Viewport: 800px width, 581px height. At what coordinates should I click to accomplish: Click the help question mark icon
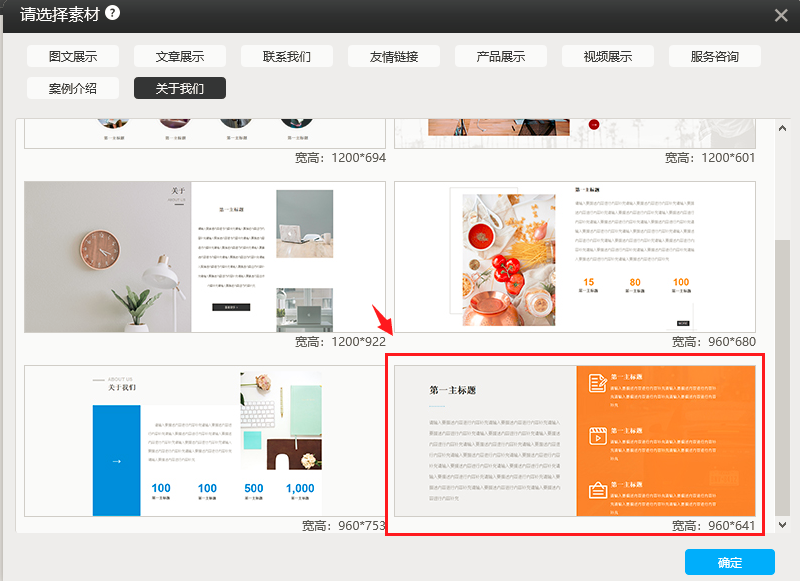pyautogui.click(x=113, y=13)
